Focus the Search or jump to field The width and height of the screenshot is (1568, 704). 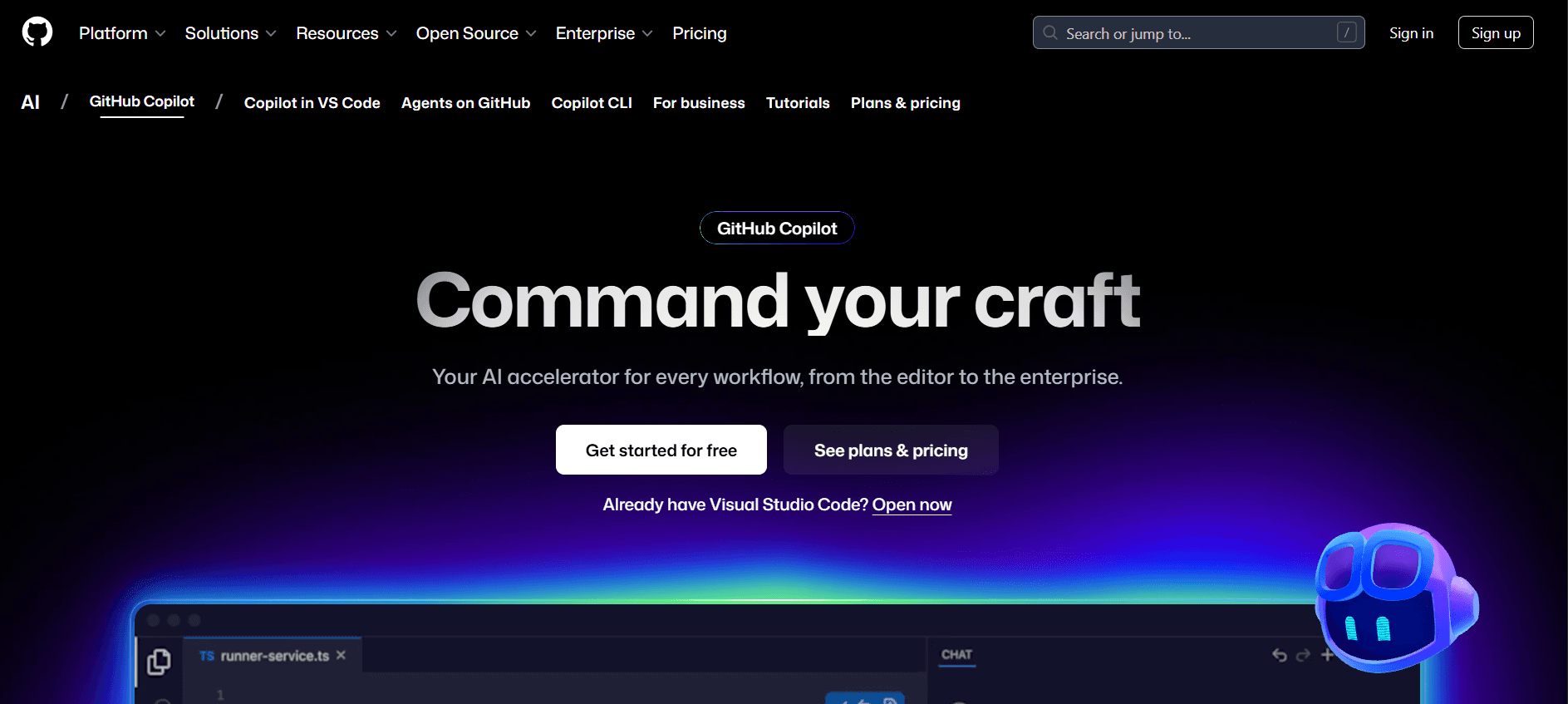(x=1198, y=32)
